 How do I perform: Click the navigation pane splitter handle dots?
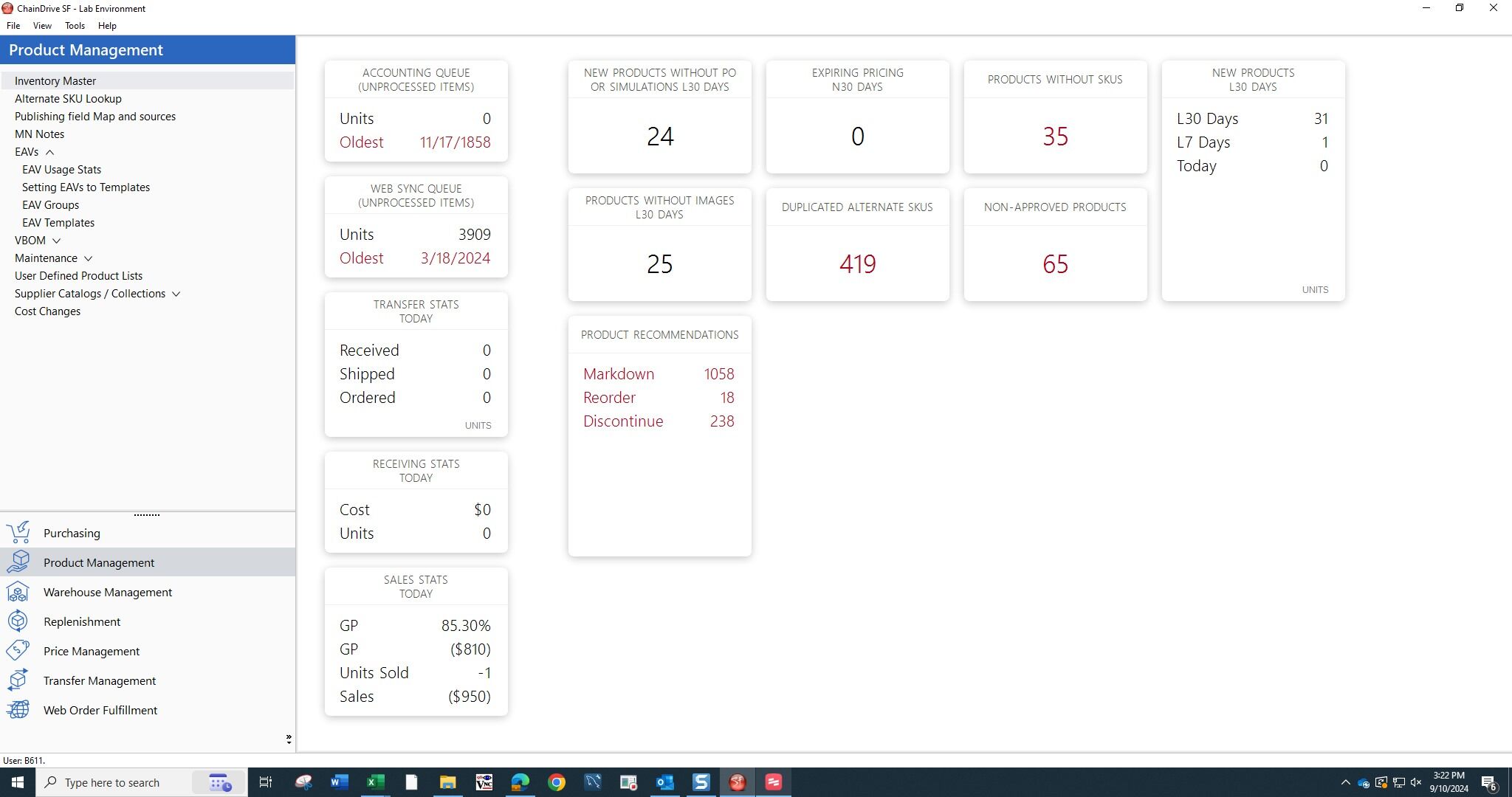pyautogui.click(x=147, y=514)
